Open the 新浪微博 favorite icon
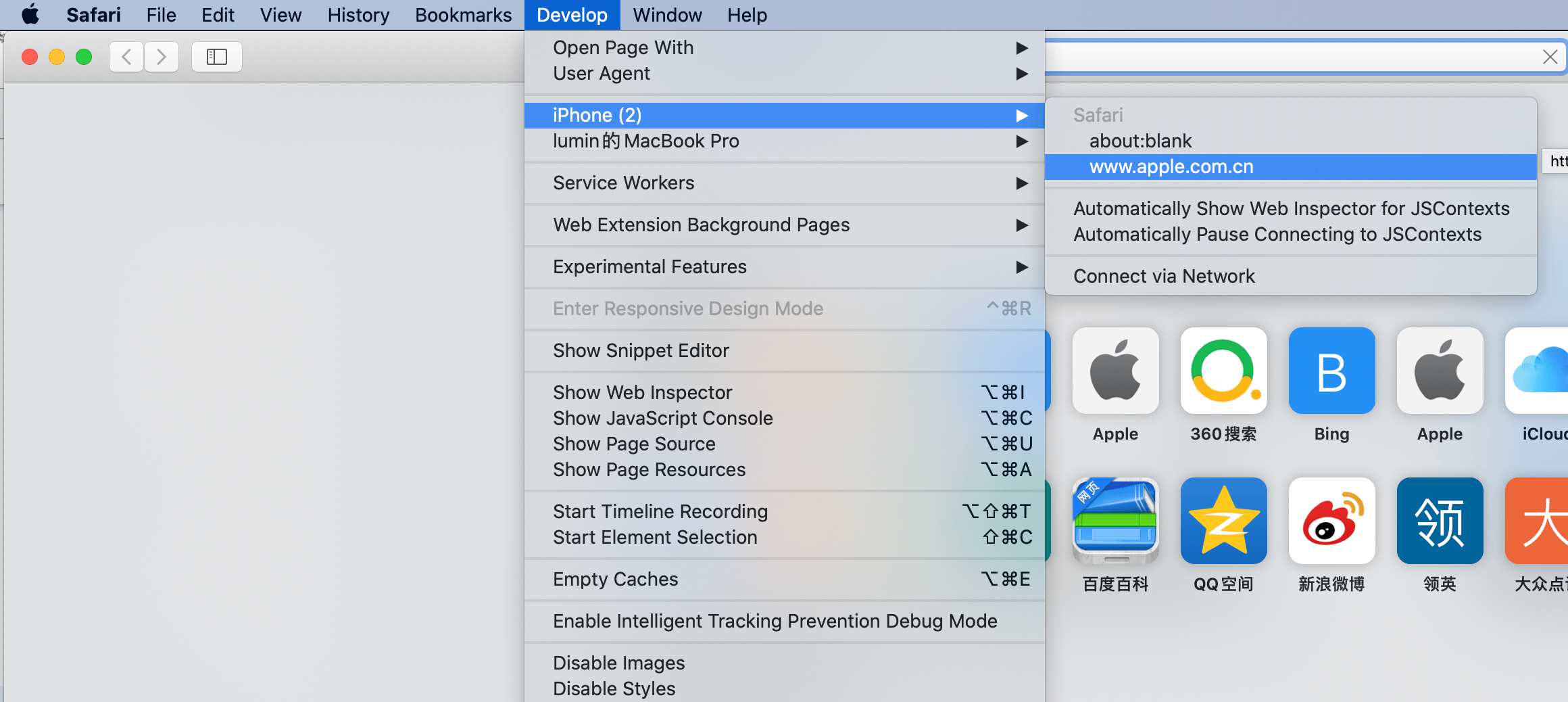The width and height of the screenshot is (1568, 702). [x=1331, y=521]
